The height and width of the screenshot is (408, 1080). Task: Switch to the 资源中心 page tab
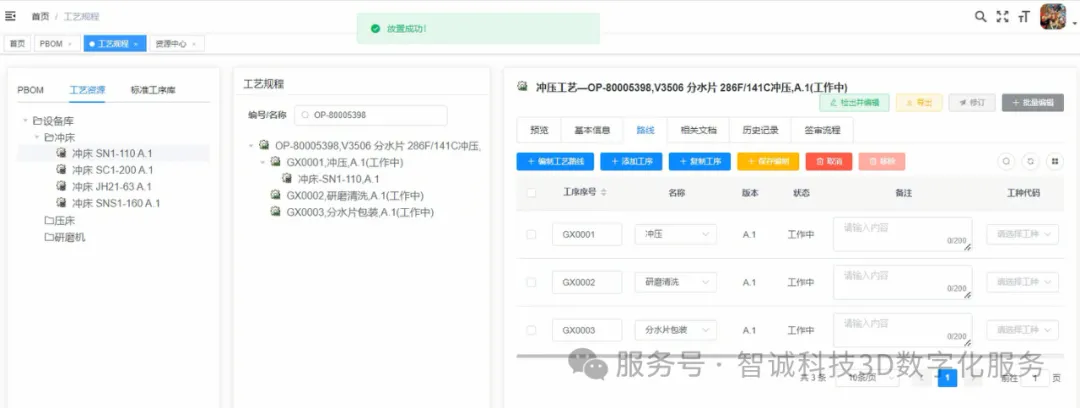click(176, 43)
